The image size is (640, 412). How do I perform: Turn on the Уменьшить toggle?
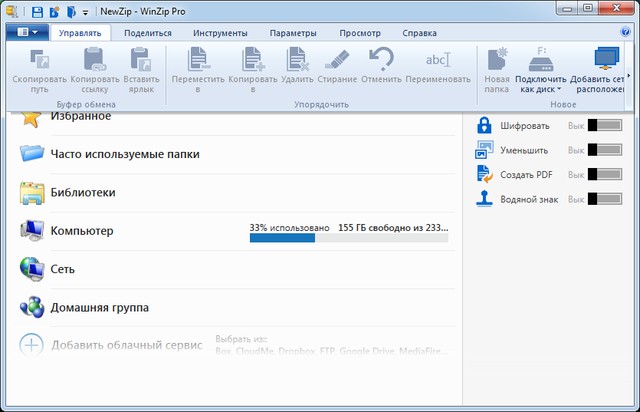605,150
